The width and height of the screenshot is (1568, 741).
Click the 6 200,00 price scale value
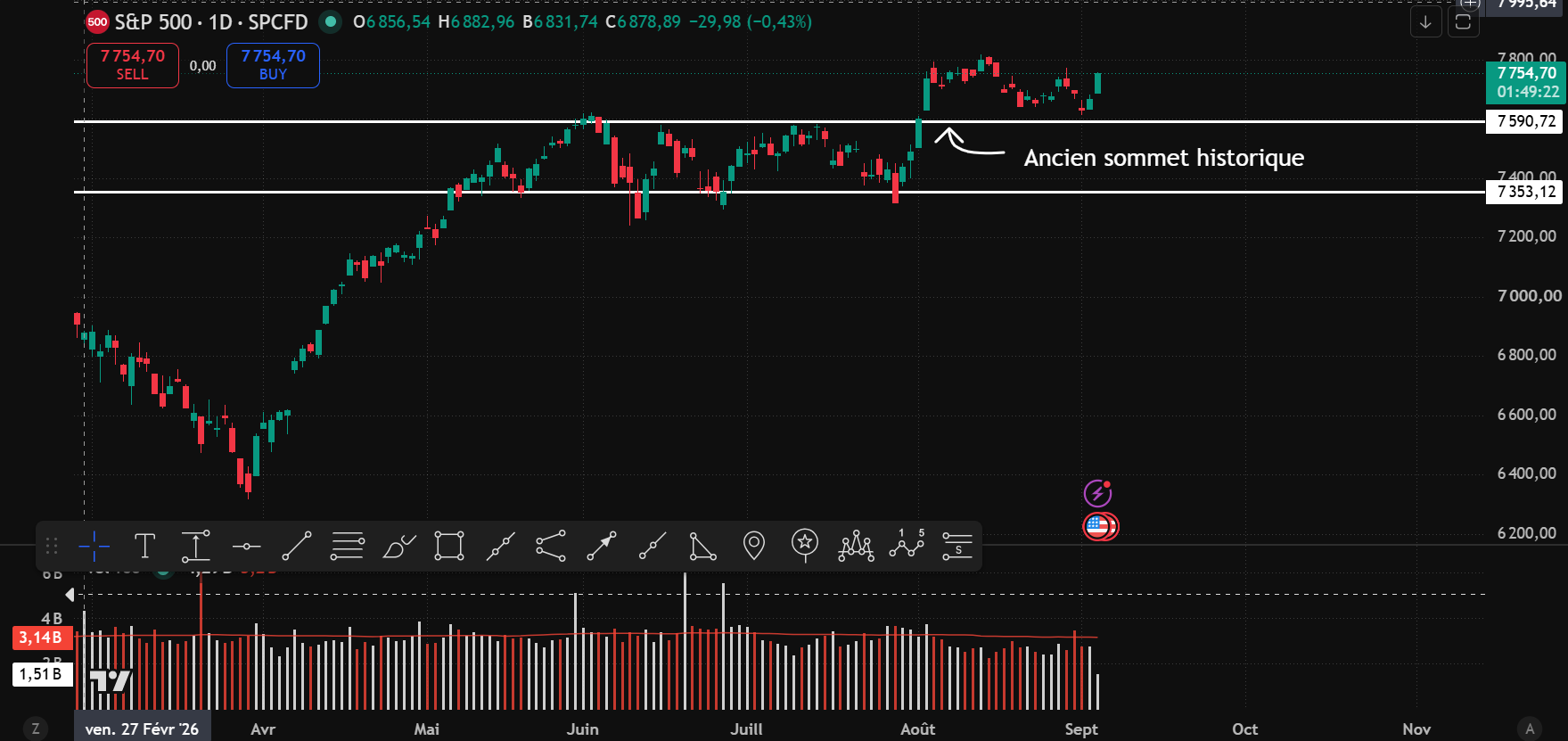(1527, 533)
